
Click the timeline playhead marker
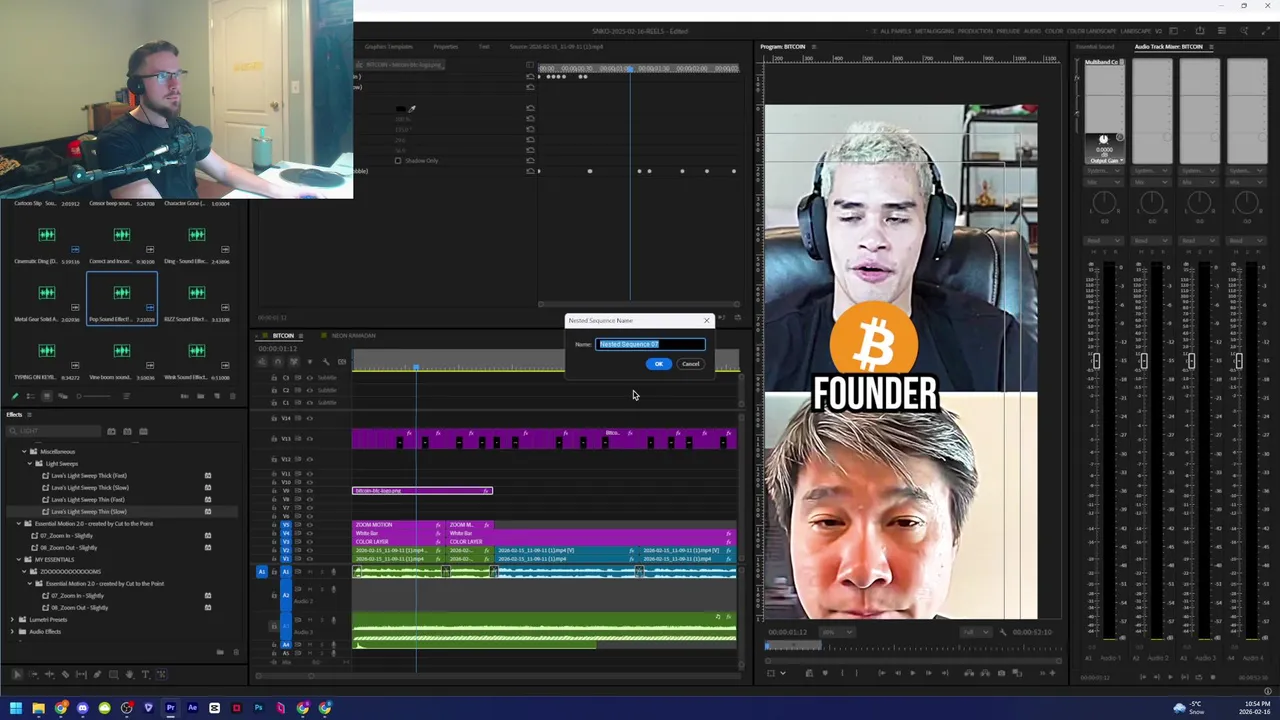point(416,367)
